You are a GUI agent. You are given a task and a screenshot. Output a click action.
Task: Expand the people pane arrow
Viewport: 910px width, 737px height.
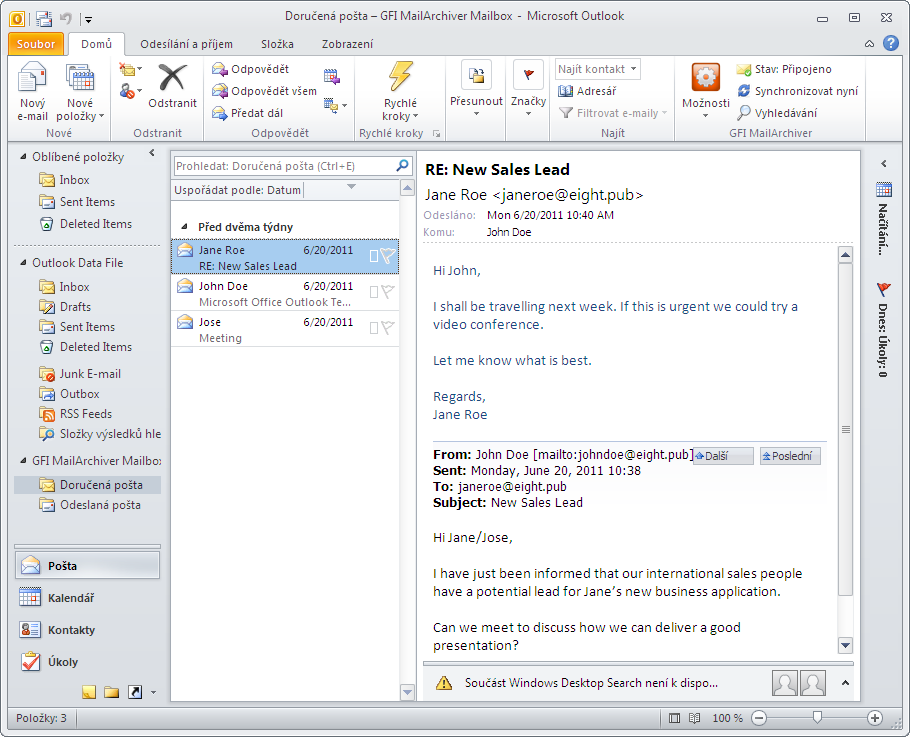pos(846,683)
